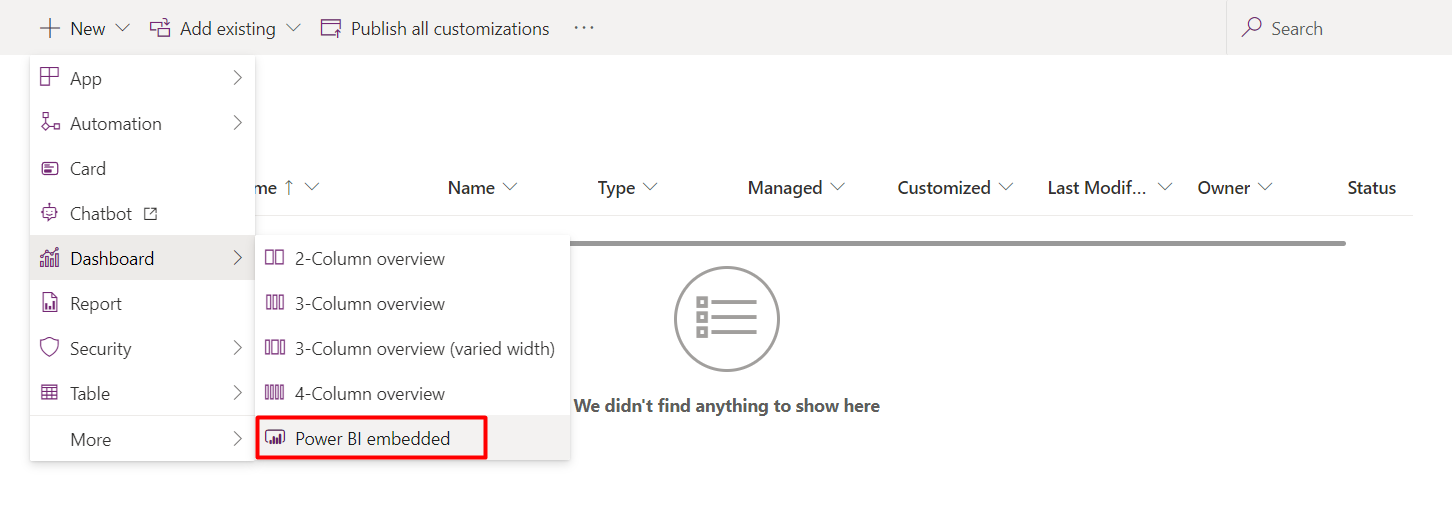The width and height of the screenshot is (1452, 513).
Task: Click the Security shield icon
Action: pos(49,348)
